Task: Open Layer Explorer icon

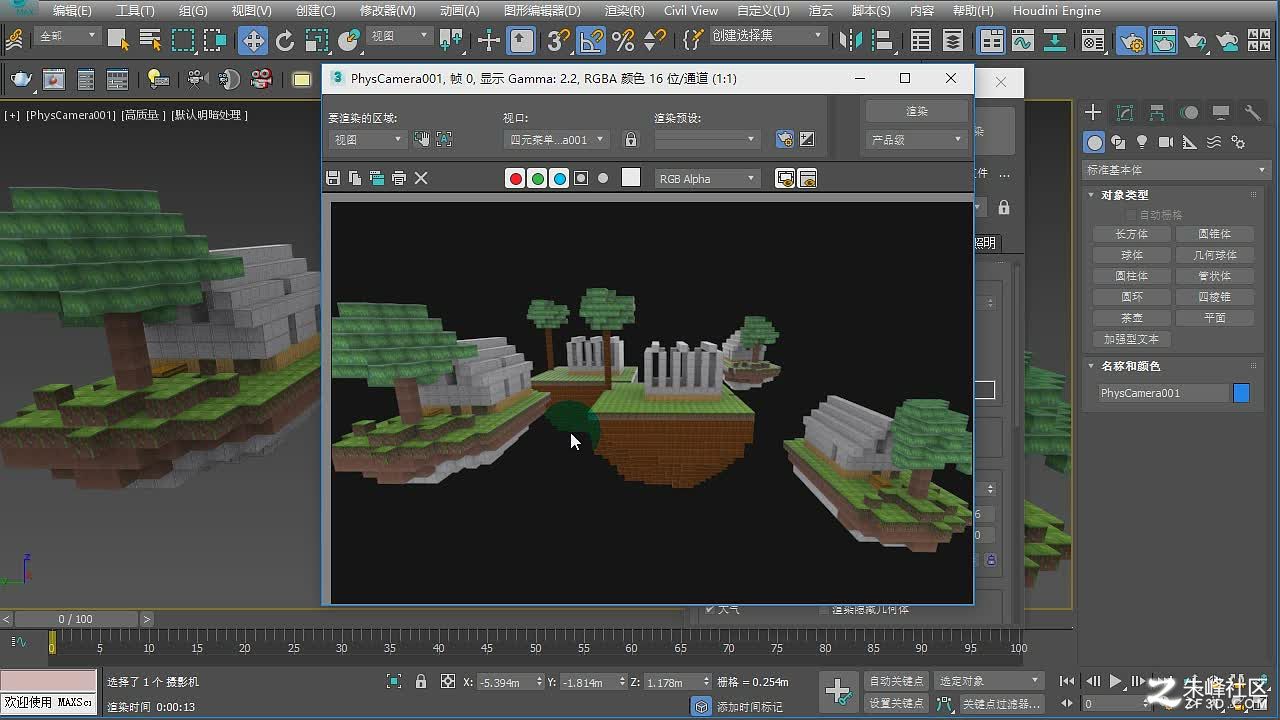Action: 953,41
